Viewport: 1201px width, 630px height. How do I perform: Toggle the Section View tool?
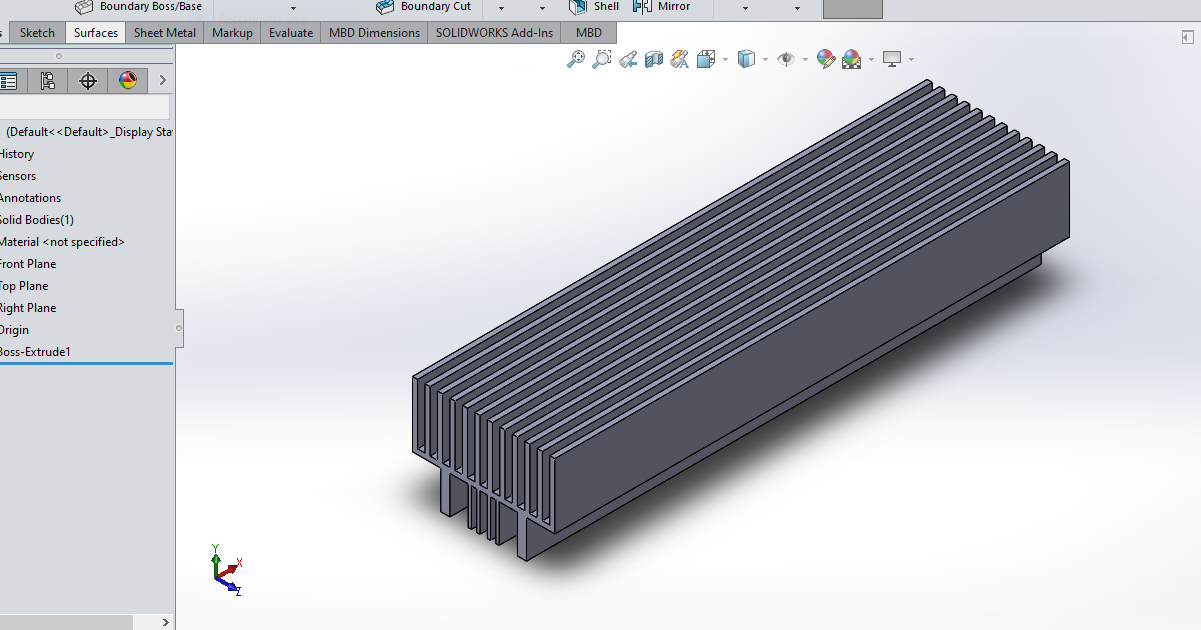[x=654, y=60]
